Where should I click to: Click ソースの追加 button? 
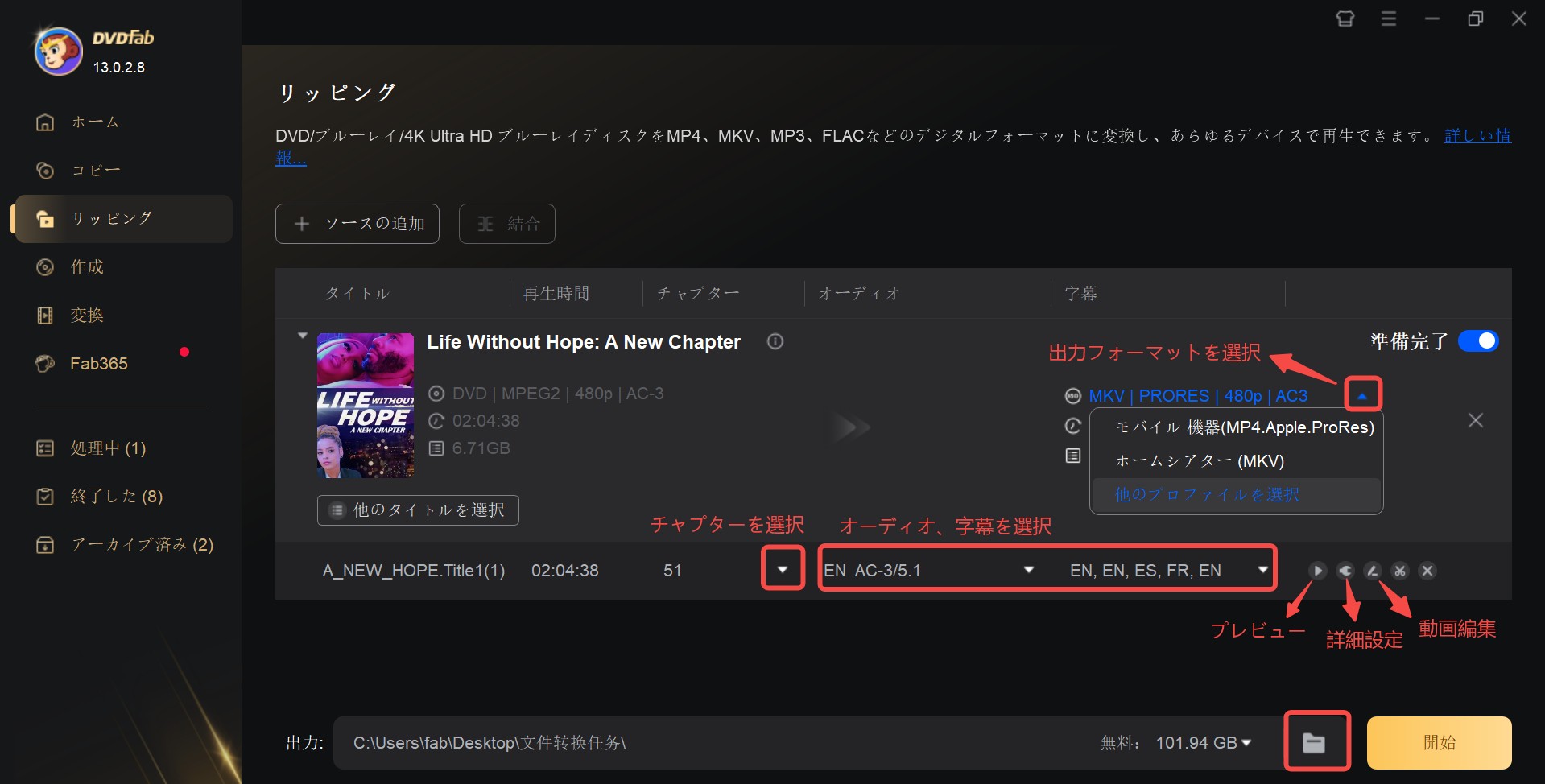pos(357,224)
